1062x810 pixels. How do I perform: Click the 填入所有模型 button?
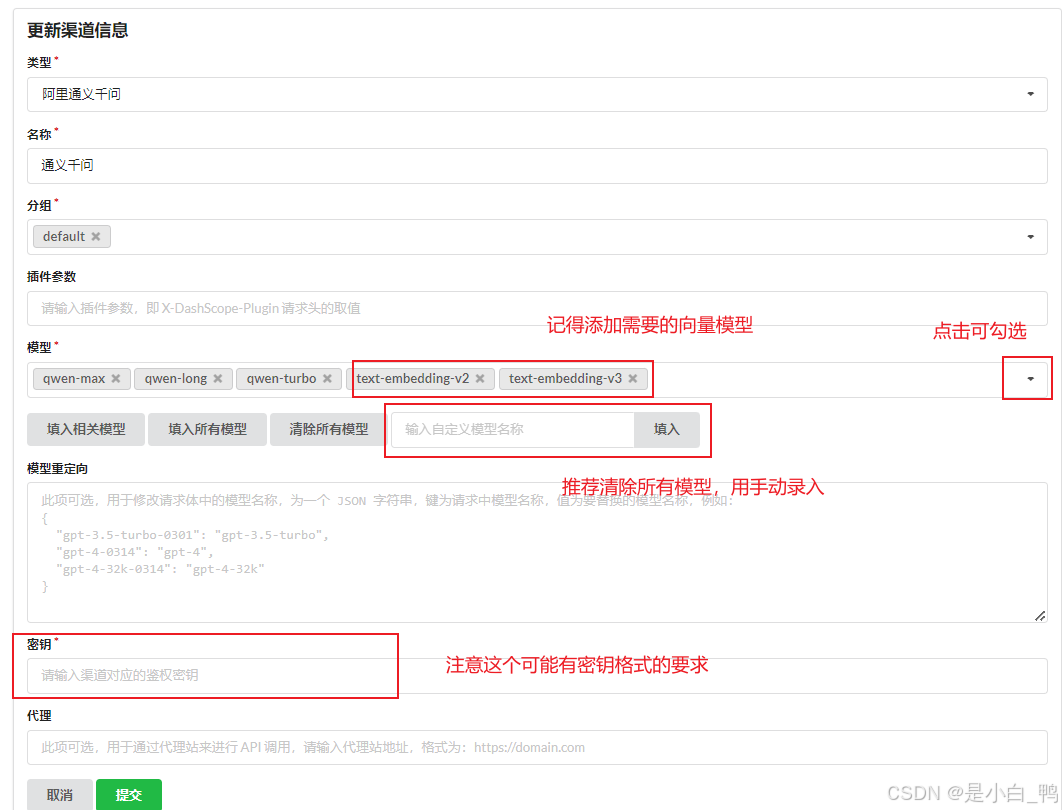click(207, 429)
